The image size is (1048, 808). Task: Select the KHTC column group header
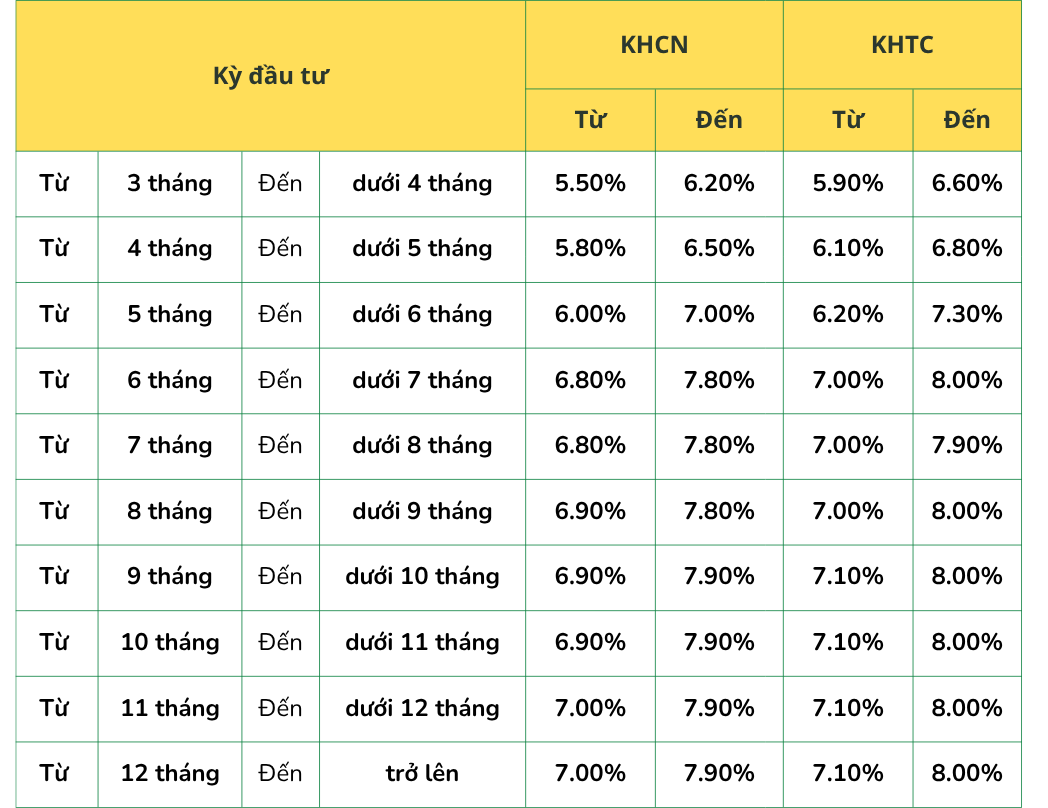[902, 45]
